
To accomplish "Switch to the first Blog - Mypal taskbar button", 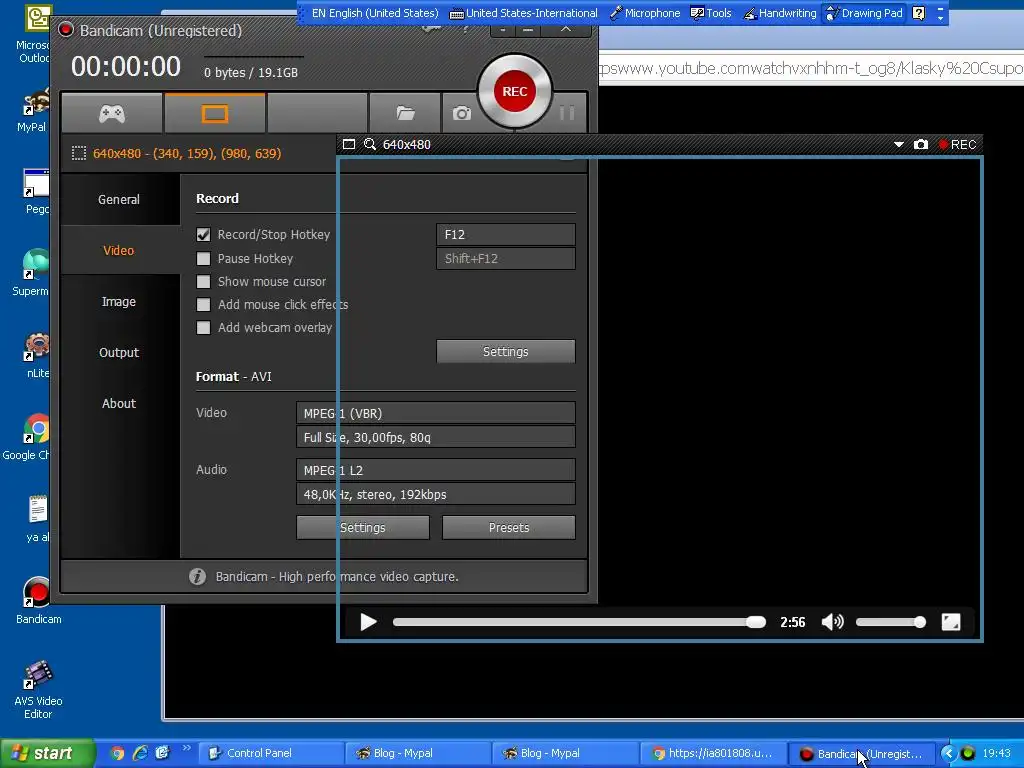I will (x=418, y=753).
